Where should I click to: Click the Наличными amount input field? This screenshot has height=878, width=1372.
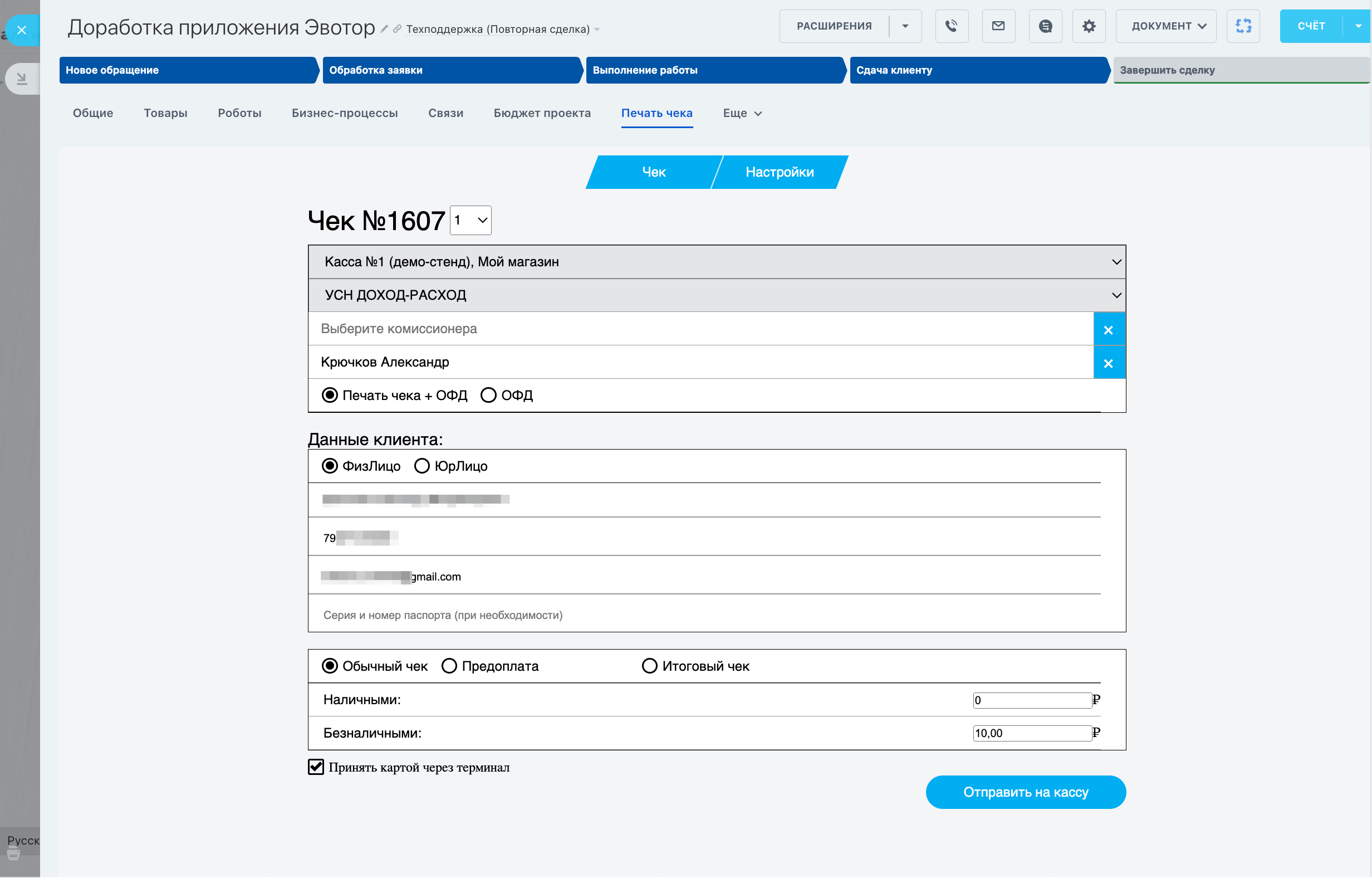[x=1032, y=700]
